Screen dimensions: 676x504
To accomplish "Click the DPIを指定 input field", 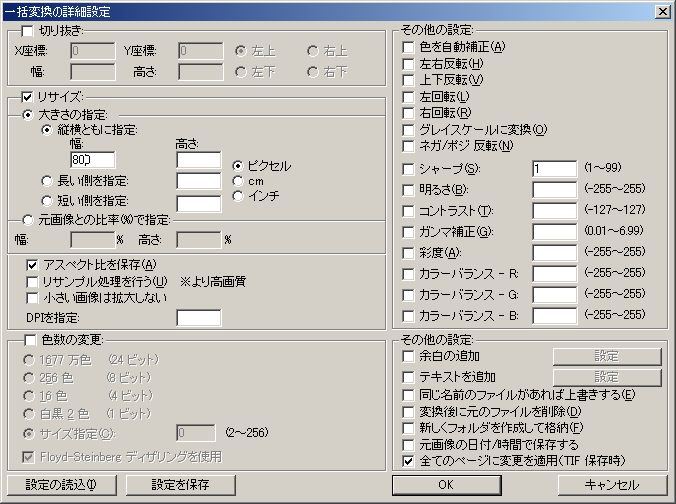I will coord(198,318).
